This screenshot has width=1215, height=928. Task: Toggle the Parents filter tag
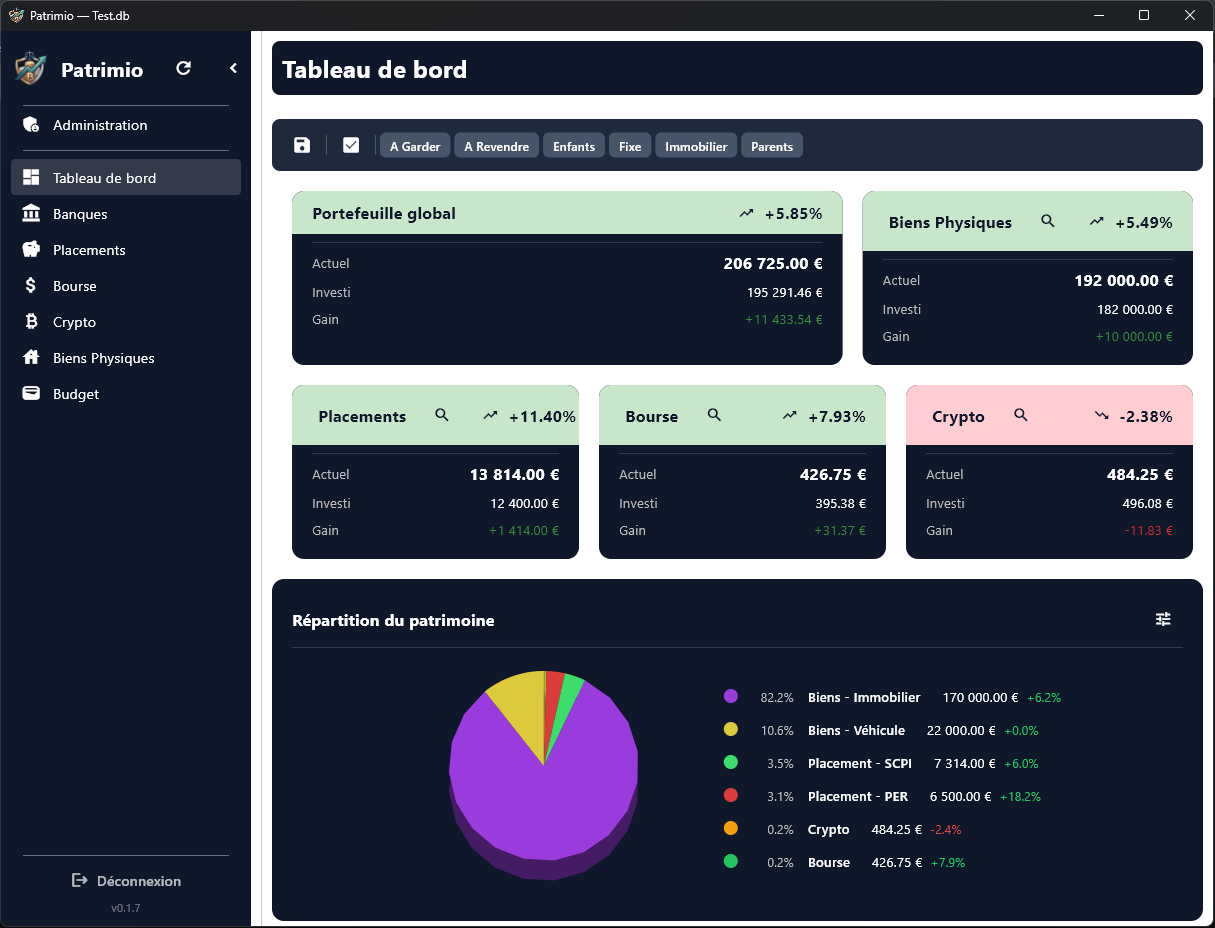tap(772, 146)
